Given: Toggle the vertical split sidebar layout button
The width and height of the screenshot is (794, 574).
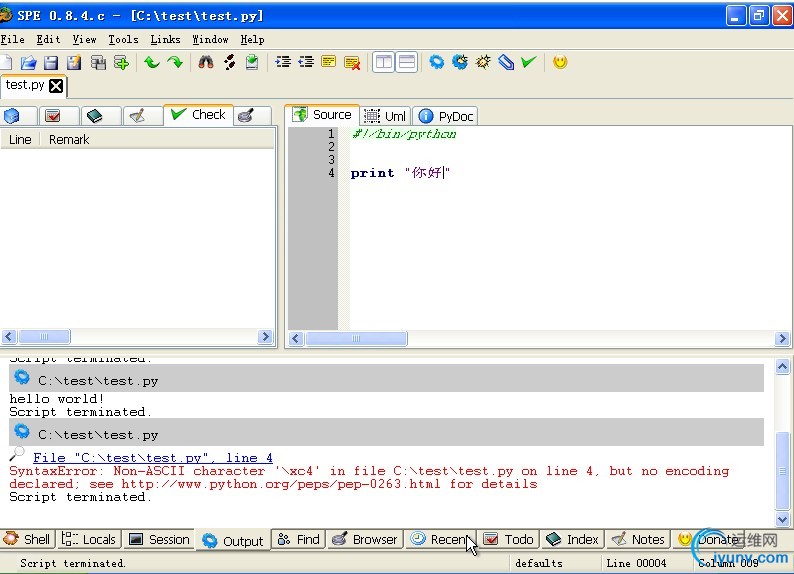Looking at the screenshot, I should point(383,62).
